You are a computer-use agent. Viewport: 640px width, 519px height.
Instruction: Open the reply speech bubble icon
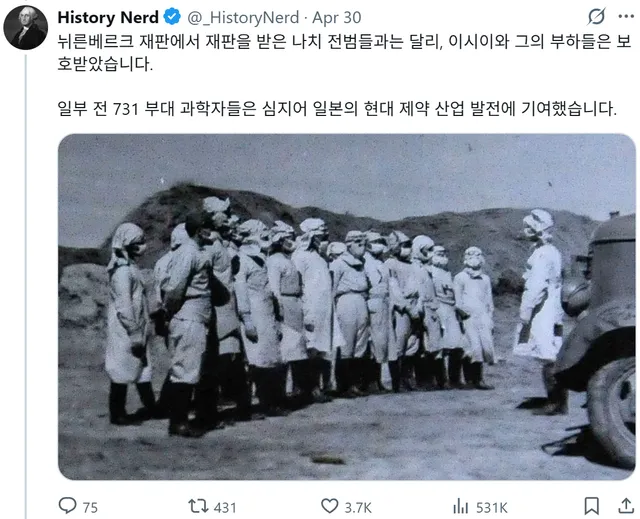[x=67, y=506]
